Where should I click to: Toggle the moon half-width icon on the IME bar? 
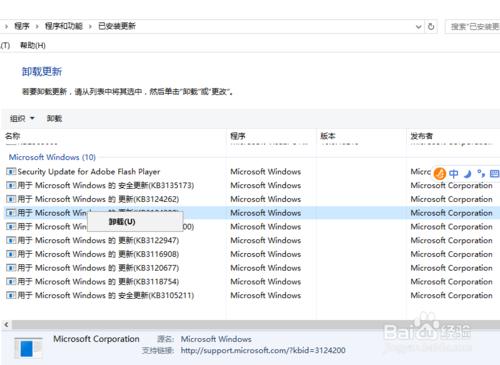click(467, 174)
